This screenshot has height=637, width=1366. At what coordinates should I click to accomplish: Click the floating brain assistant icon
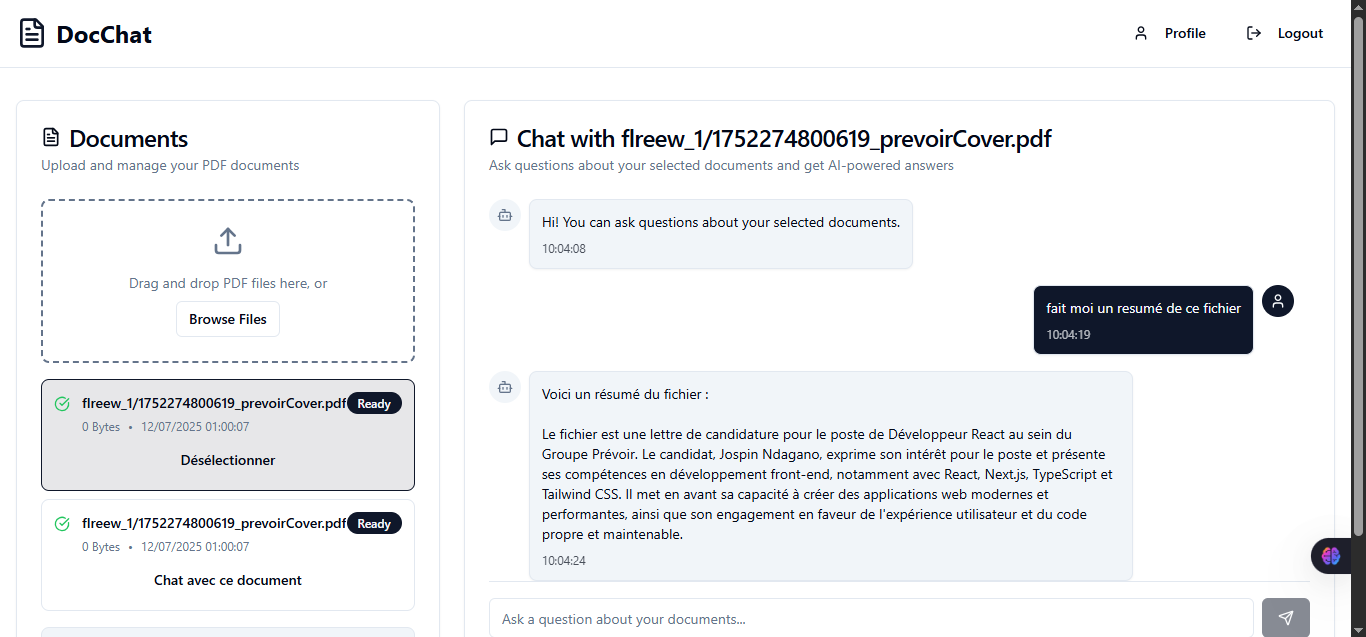[x=1331, y=556]
